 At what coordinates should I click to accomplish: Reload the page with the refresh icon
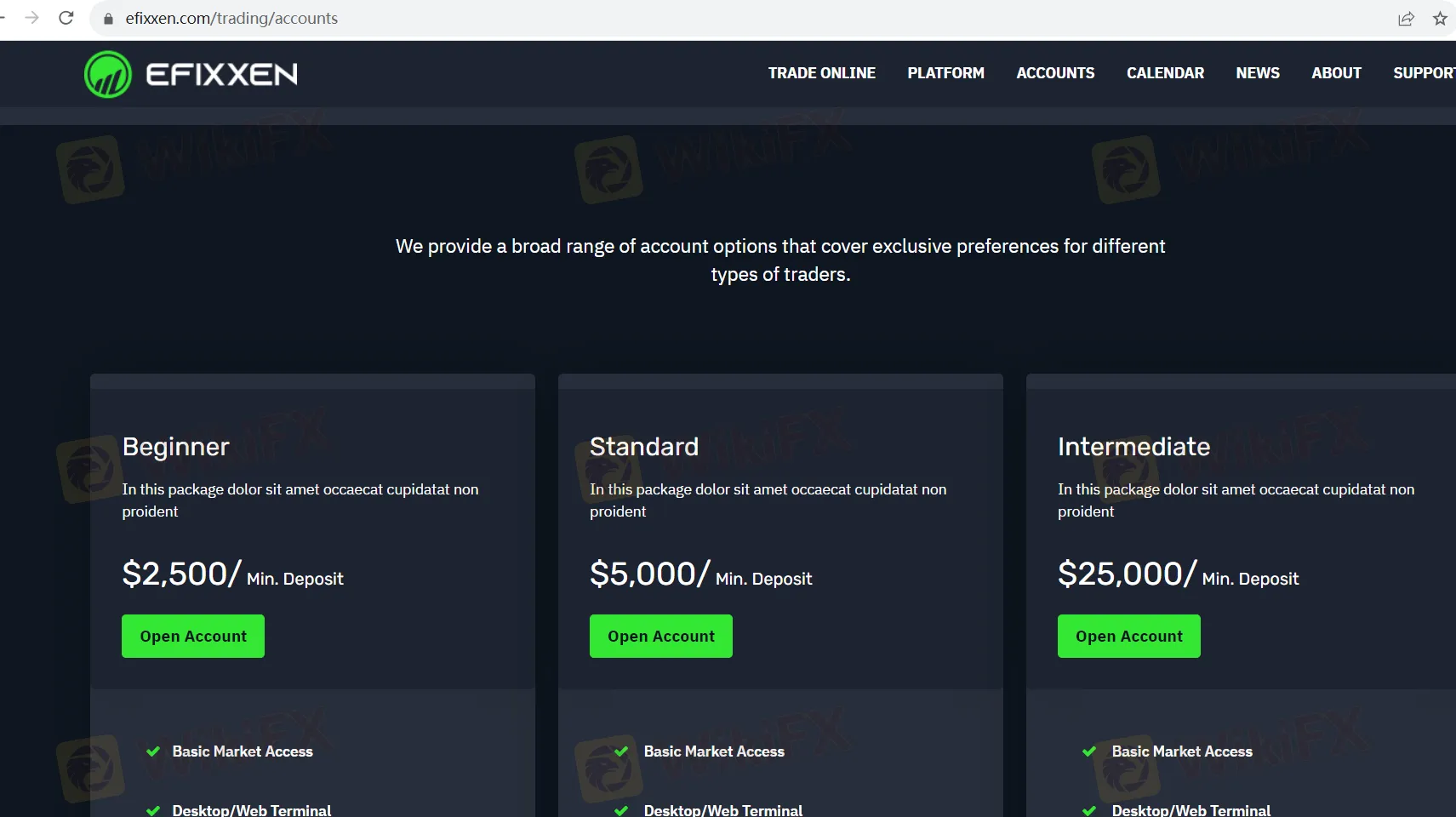66,18
